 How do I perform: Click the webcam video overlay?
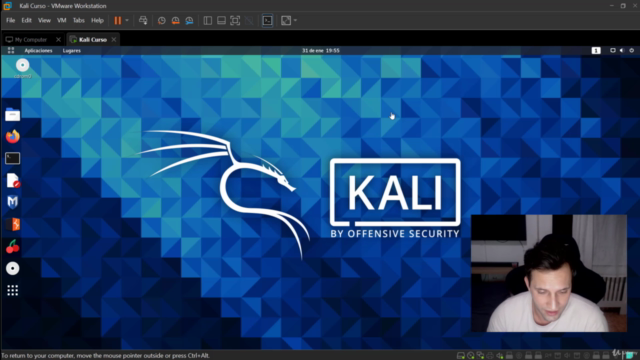549,273
